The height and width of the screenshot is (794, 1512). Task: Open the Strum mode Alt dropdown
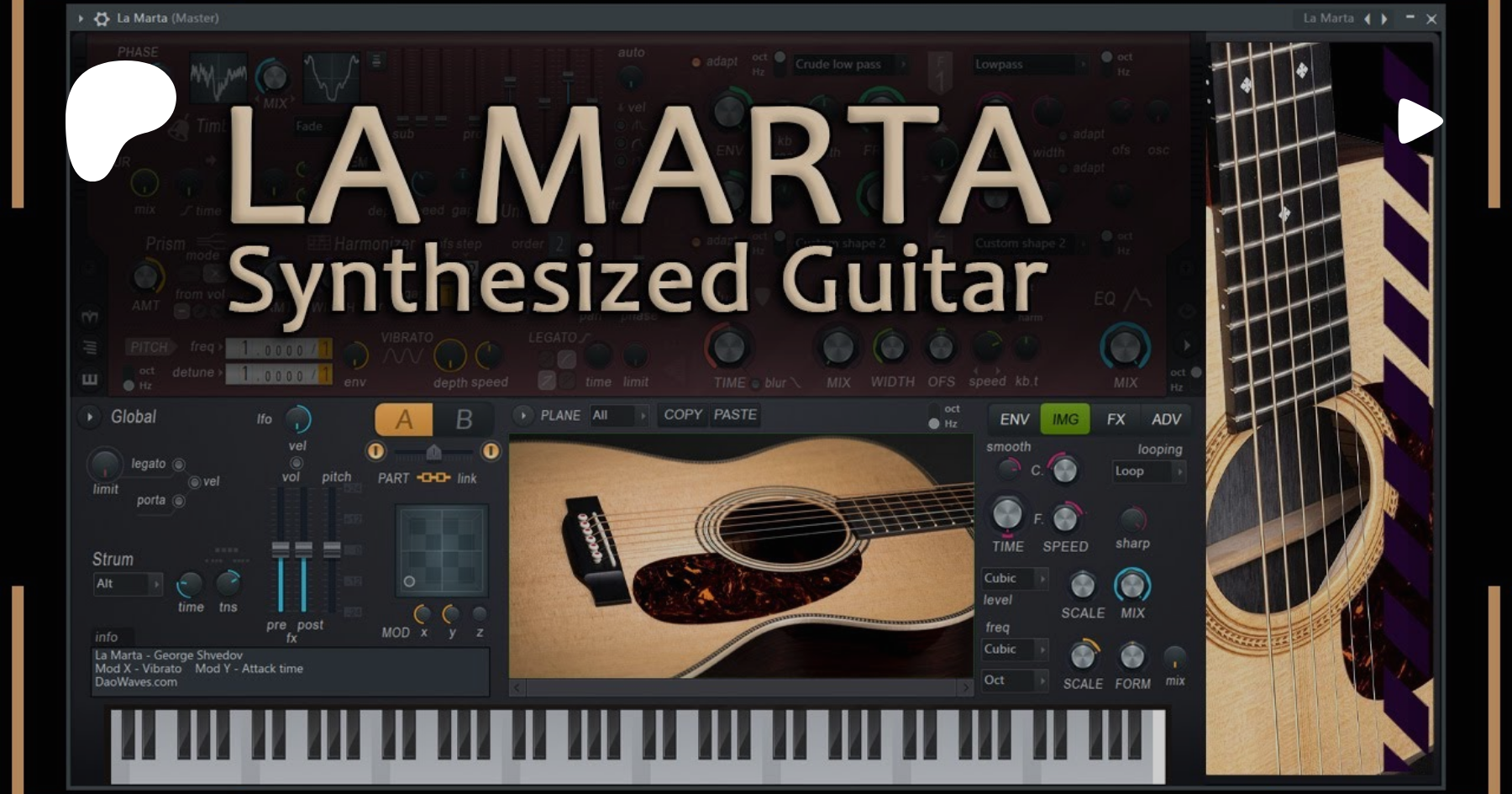pos(128,583)
